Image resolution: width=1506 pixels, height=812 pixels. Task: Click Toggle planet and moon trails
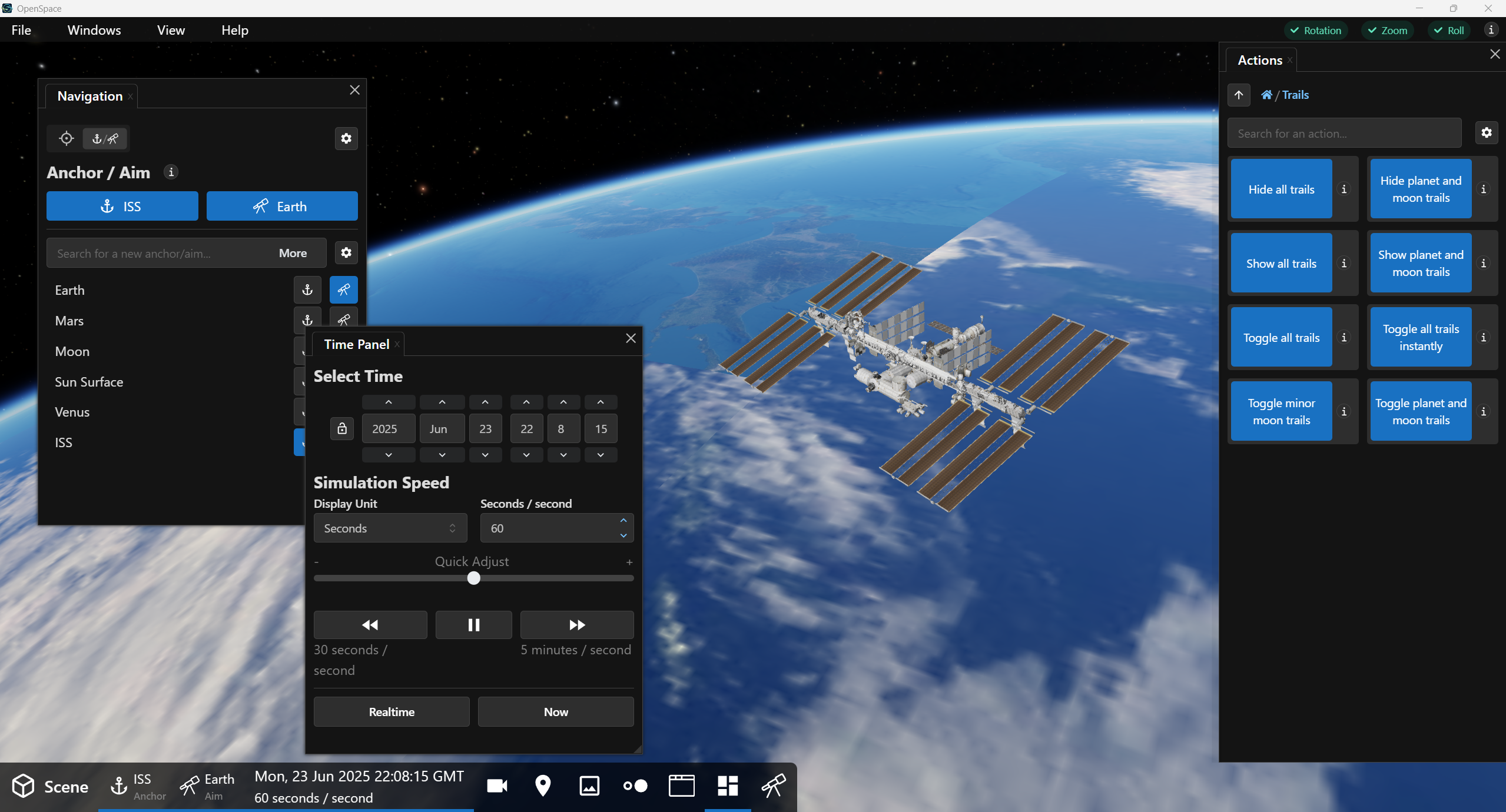click(x=1421, y=411)
